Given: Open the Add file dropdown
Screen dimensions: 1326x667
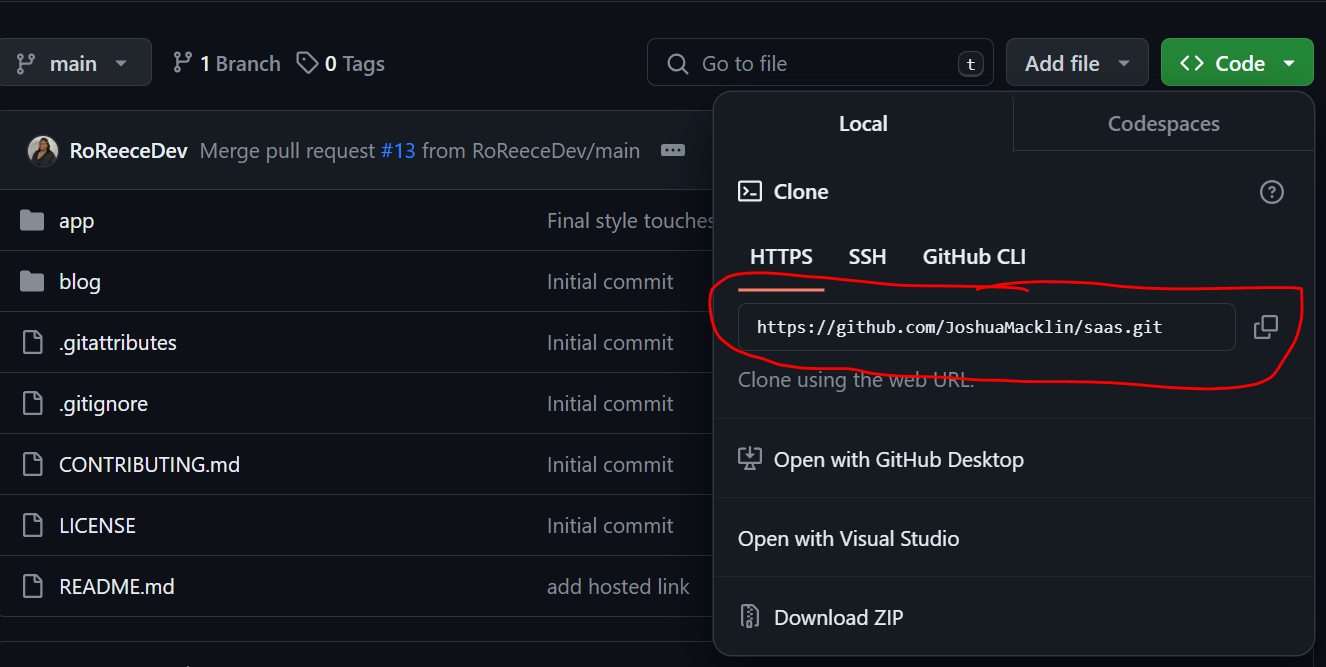Looking at the screenshot, I should tap(1078, 63).
